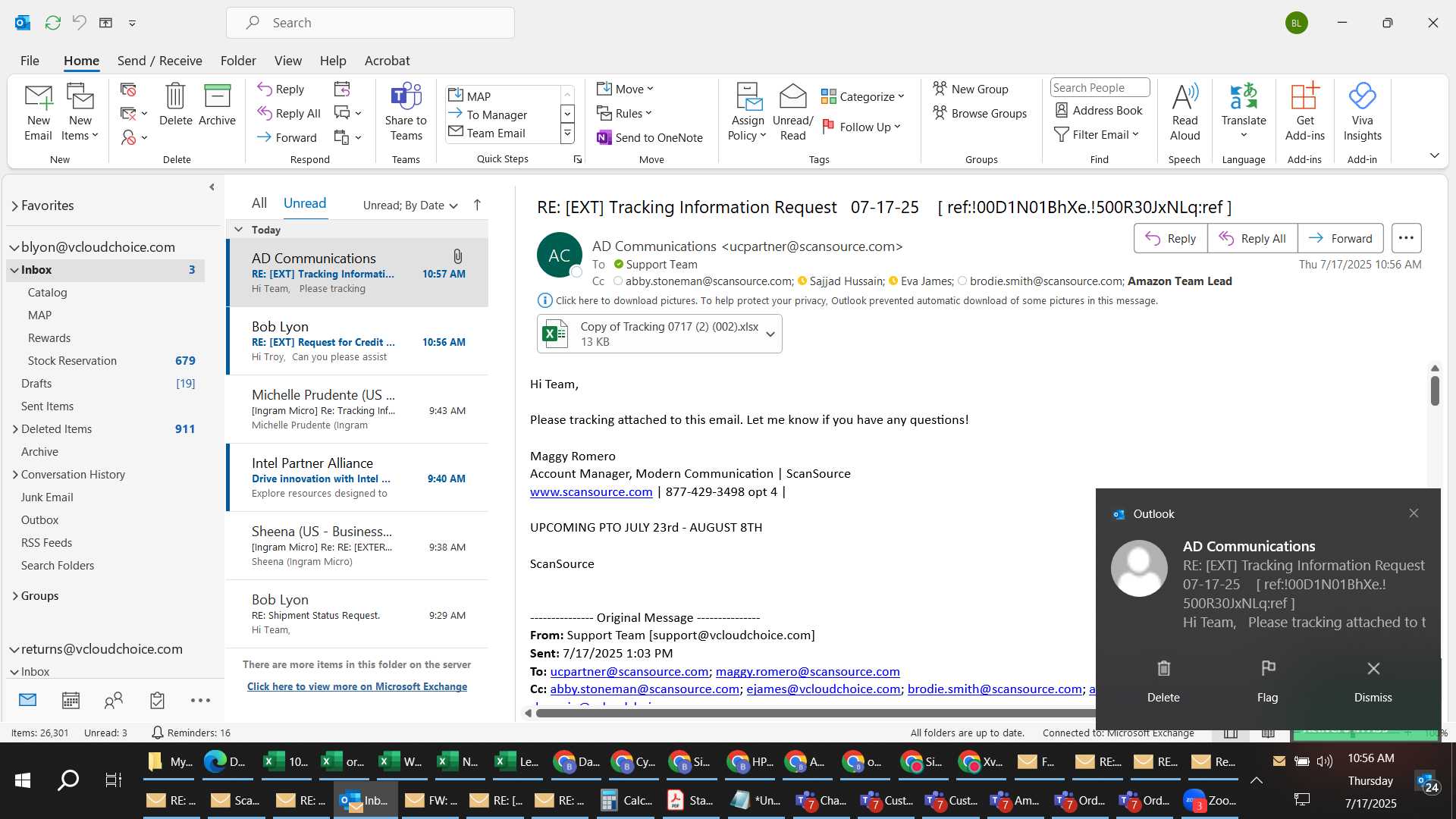Open the Categorize dropdown
Image resolution: width=1456 pixels, height=819 pixels.
pyautogui.click(x=863, y=97)
